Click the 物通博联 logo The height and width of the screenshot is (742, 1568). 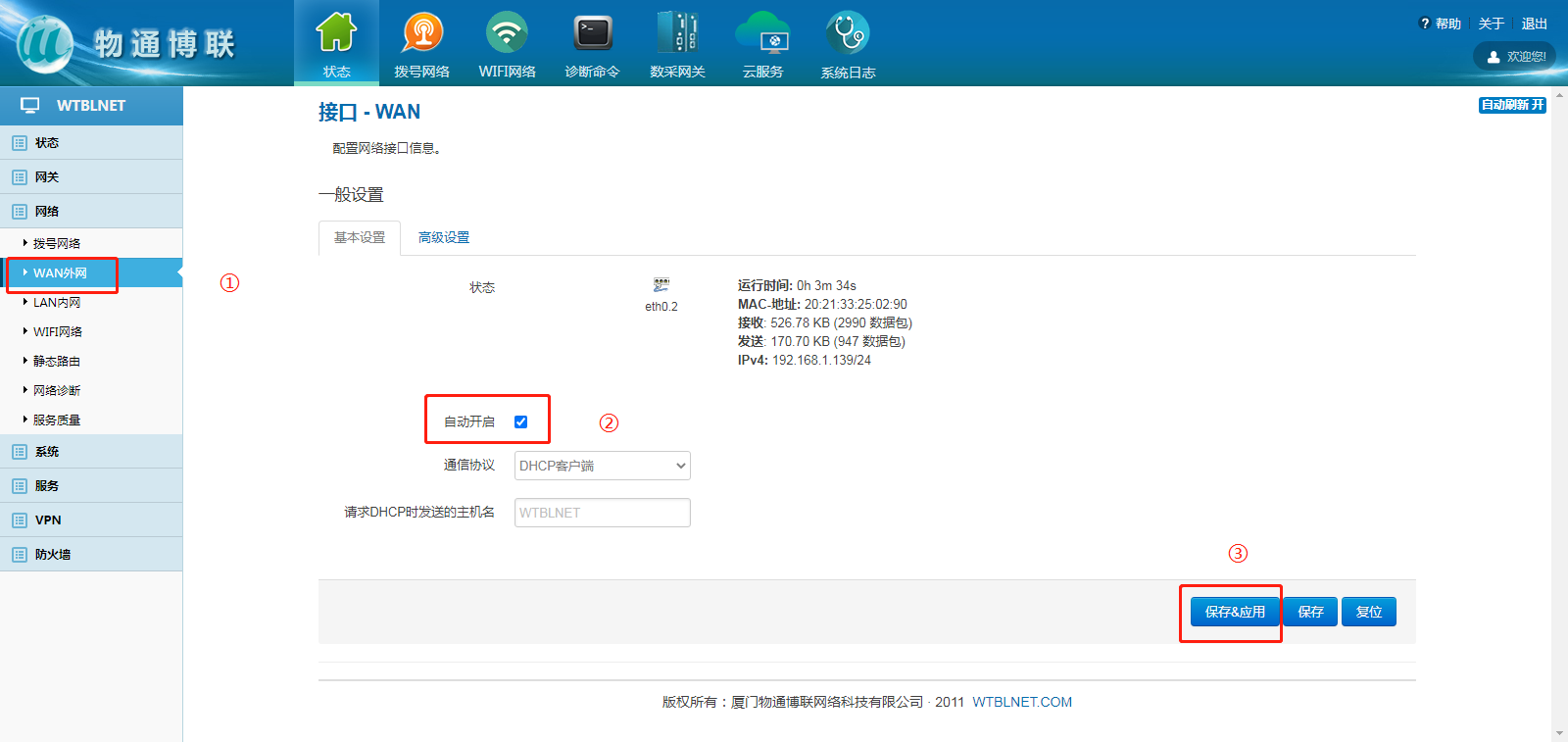127,44
